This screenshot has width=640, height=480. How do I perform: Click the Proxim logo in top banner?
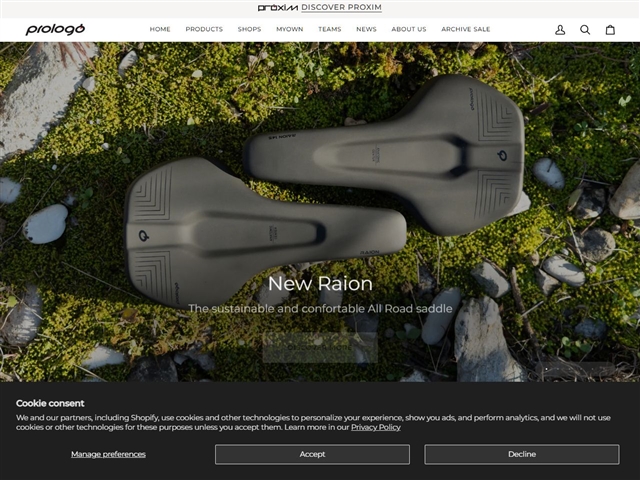click(277, 7)
